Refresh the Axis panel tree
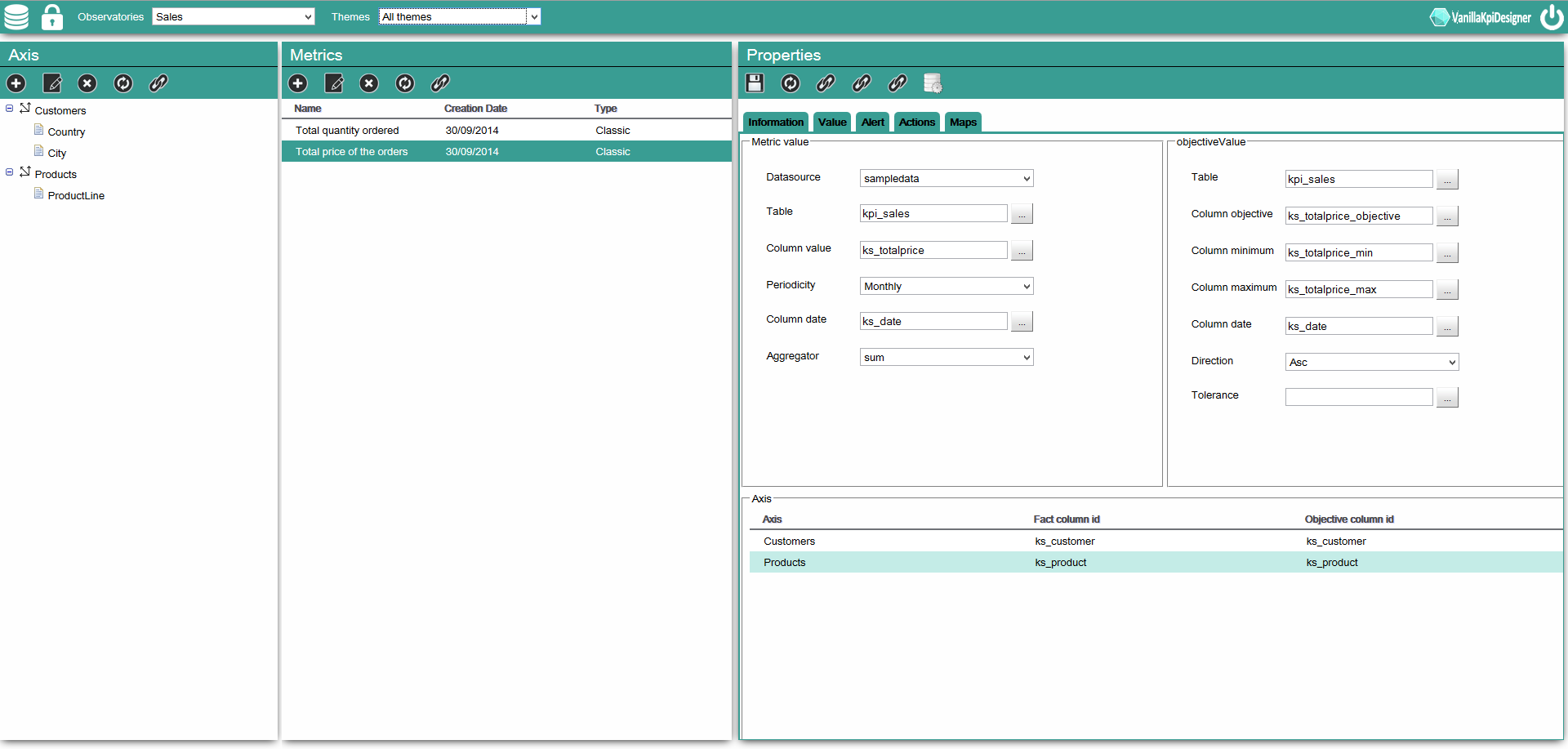The height and width of the screenshot is (749, 1568). [123, 83]
